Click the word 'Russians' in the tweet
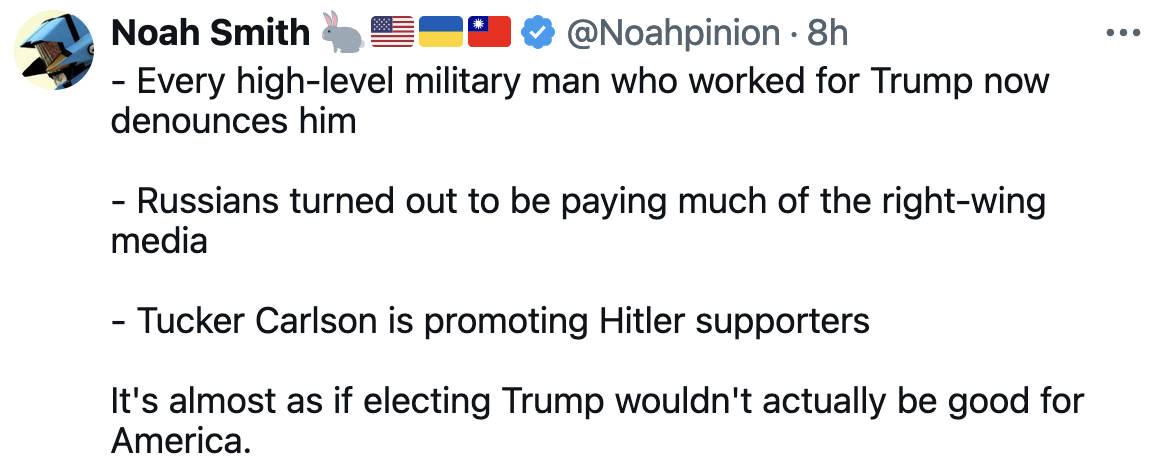This screenshot has height=466, width=1166. [x=208, y=201]
